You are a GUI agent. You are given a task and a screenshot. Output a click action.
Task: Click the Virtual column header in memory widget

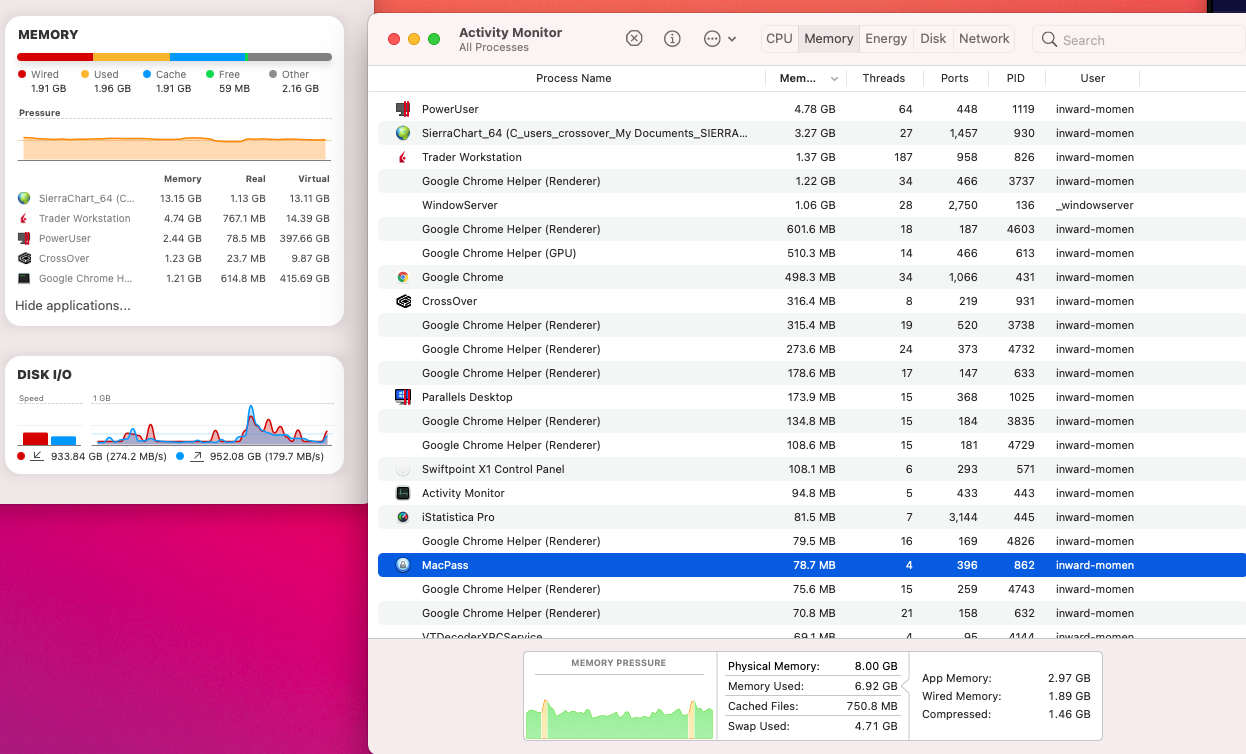313,179
